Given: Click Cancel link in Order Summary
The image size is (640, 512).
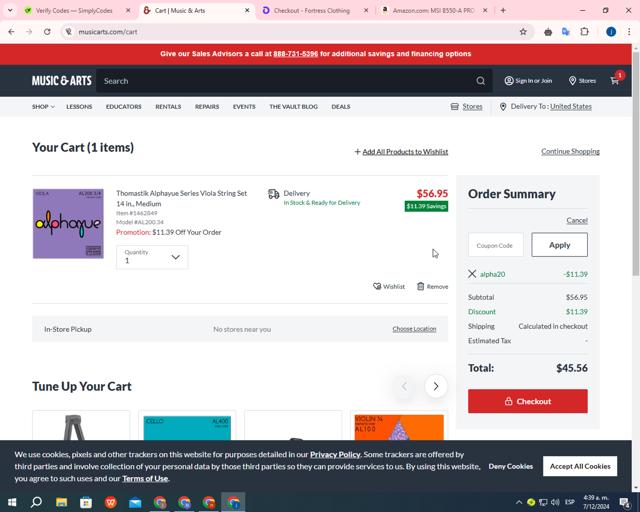Looking at the screenshot, I should point(577,220).
